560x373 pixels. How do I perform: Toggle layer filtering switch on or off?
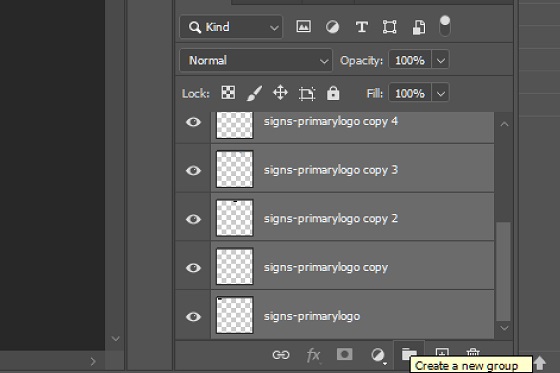click(x=445, y=26)
